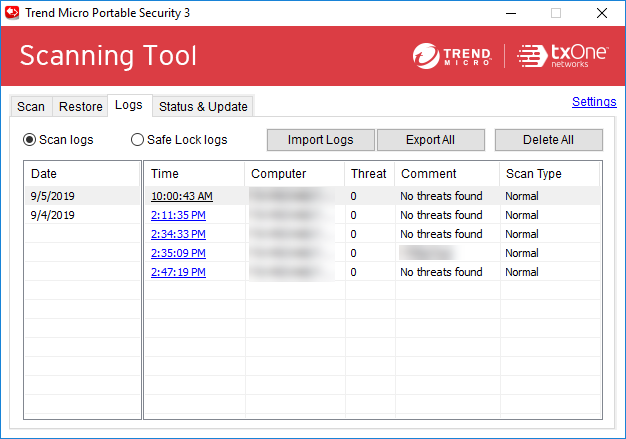Open the 2:35:09 PM log entry
This screenshot has height=439, width=626.
[178, 253]
